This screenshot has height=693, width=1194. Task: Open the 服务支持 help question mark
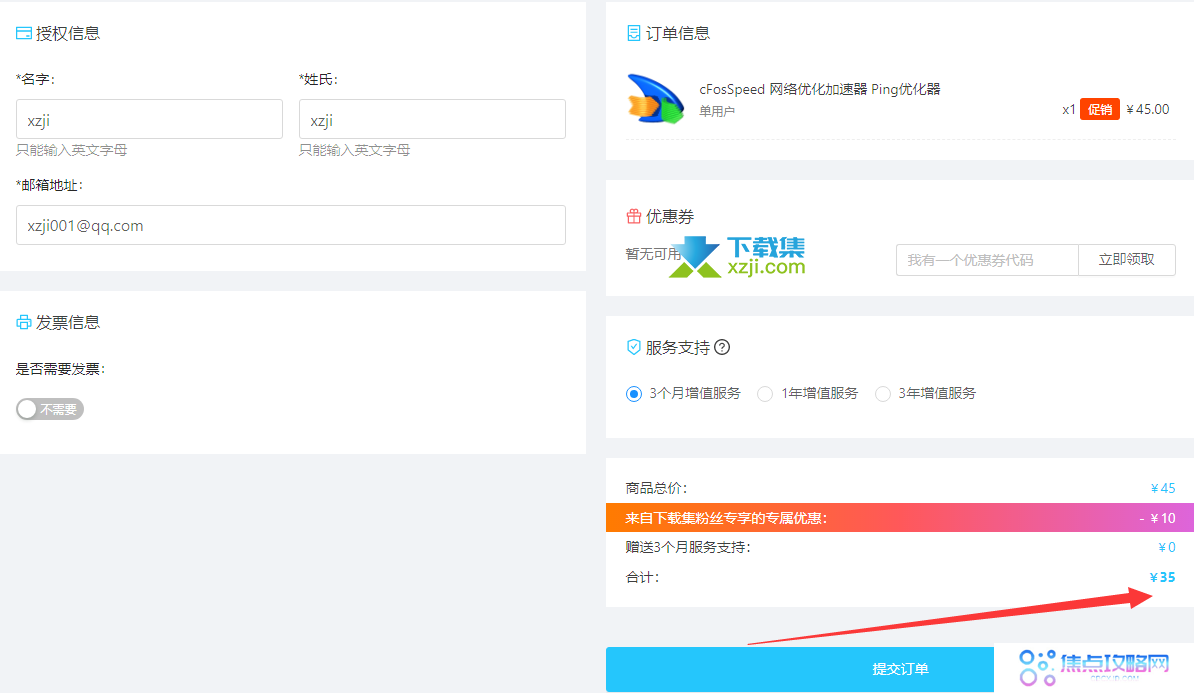coord(722,347)
